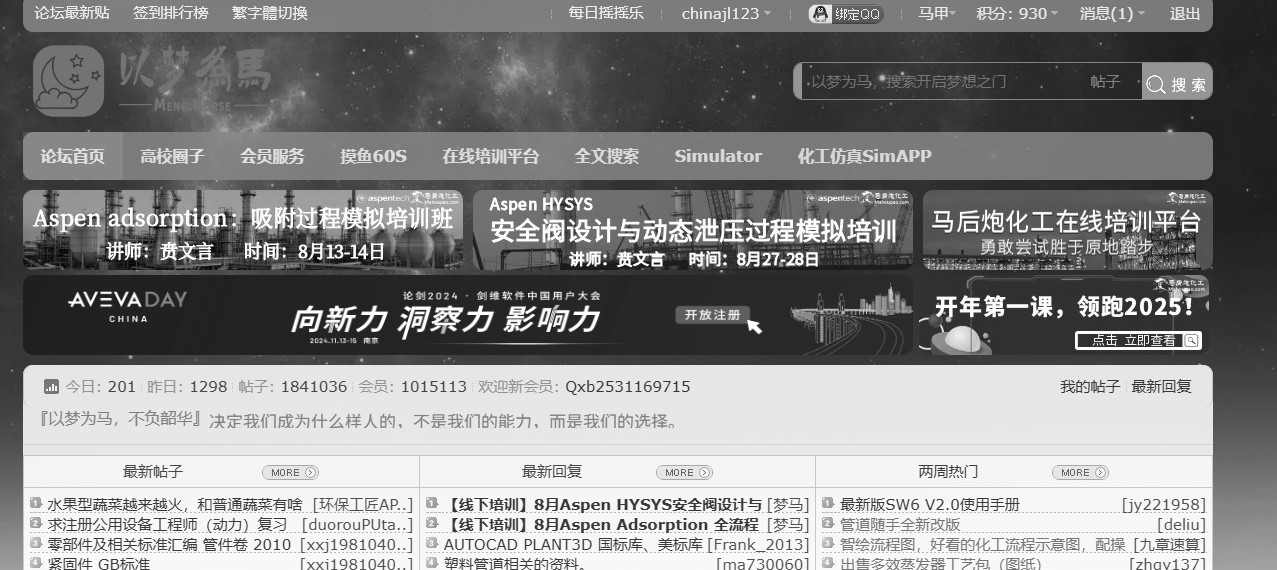Viewport: 1277px width, 570px height.
Task: Open the Simulator nav item
Action: [718, 156]
